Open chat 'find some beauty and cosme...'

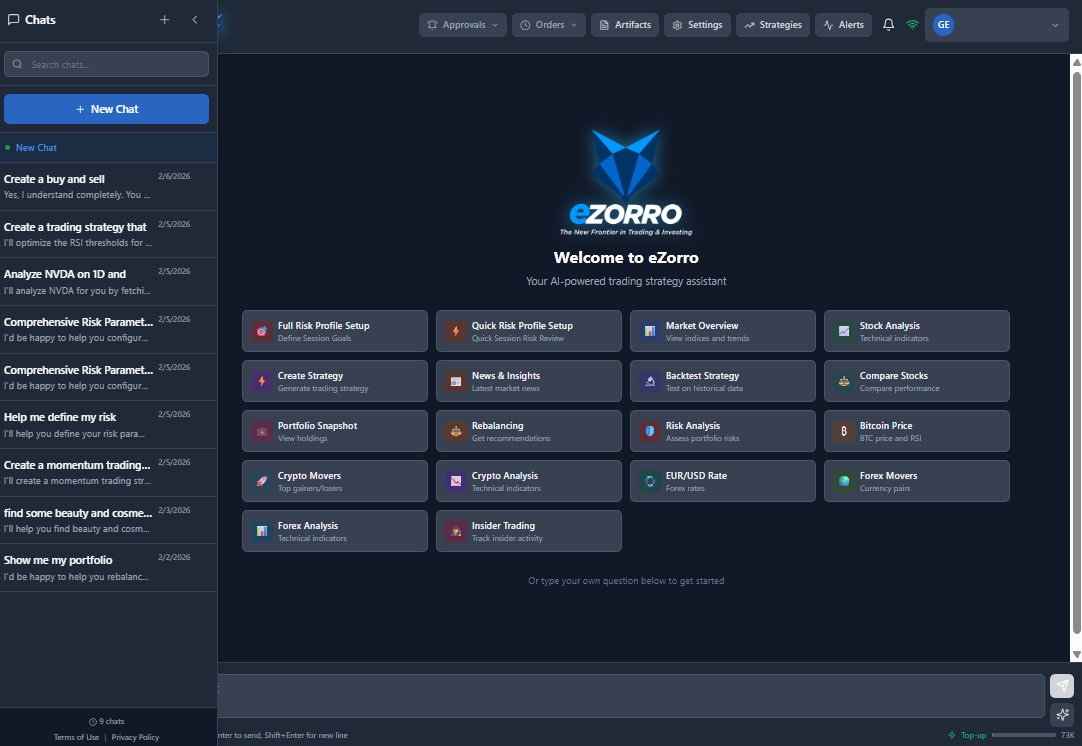pos(108,520)
